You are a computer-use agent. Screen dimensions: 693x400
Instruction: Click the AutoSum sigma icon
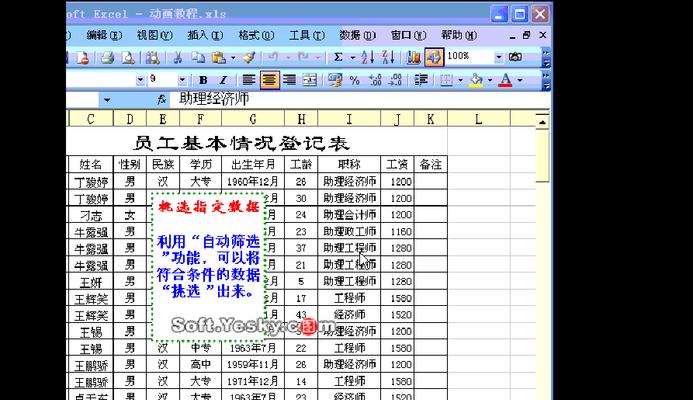pos(339,57)
